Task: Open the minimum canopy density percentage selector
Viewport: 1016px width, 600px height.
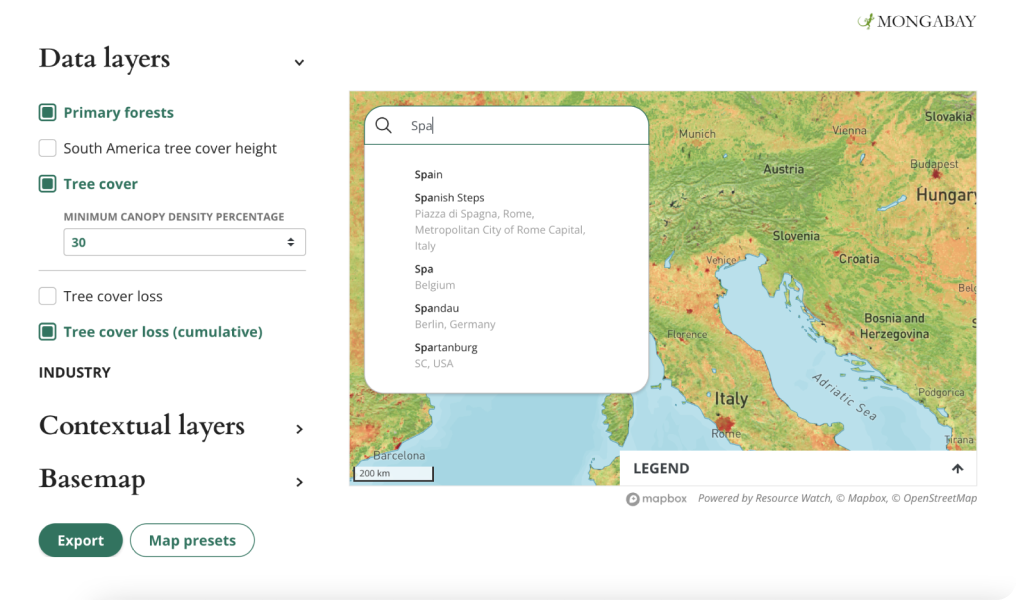Action: point(184,241)
